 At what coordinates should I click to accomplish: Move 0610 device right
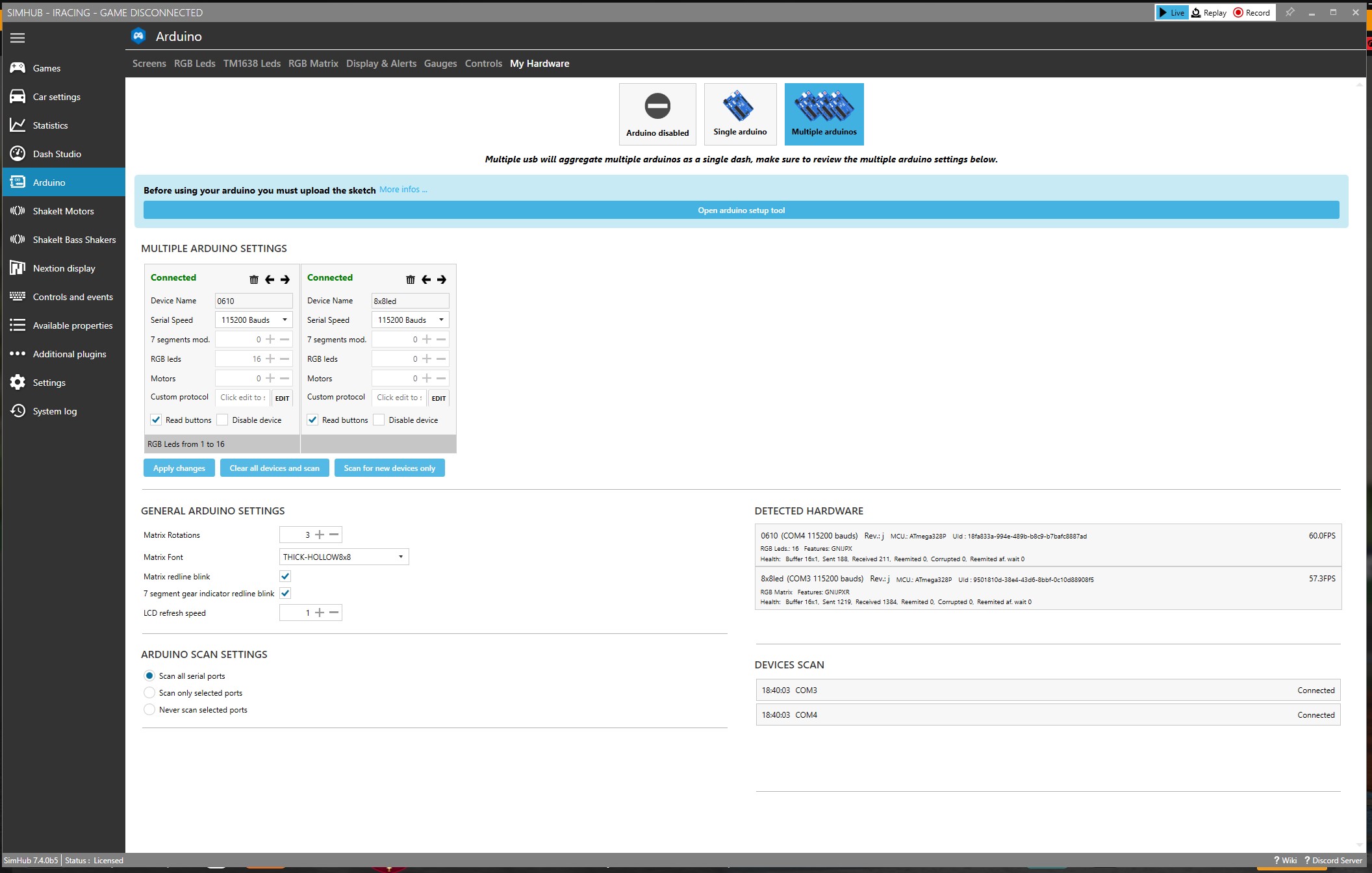[x=285, y=279]
